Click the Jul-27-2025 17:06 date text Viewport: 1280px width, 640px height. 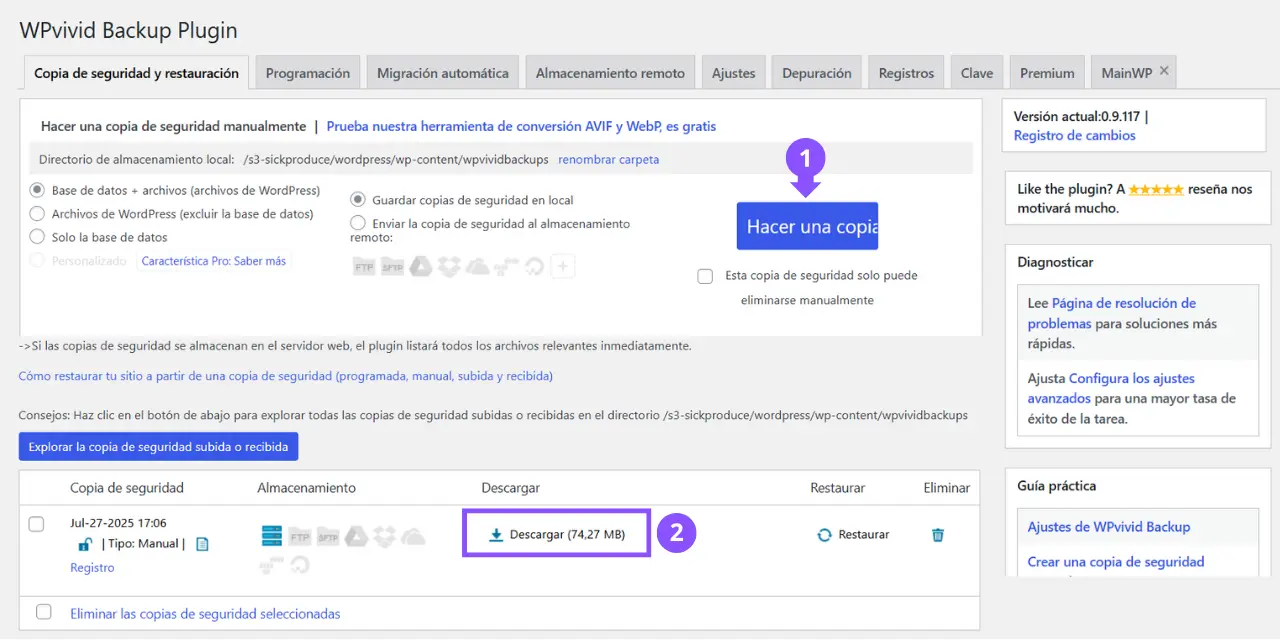[x=118, y=523]
